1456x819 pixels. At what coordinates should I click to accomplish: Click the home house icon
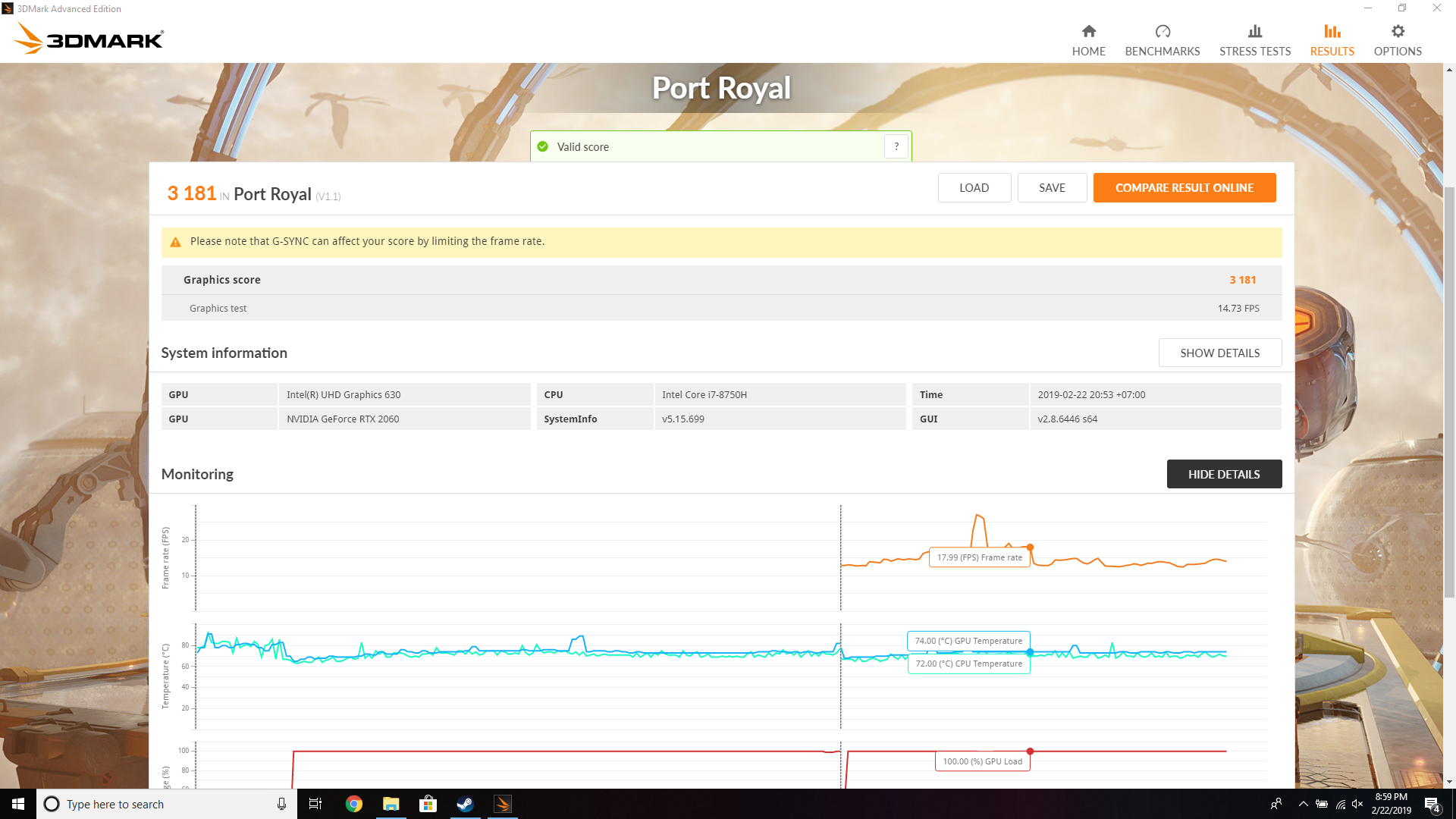point(1089,31)
